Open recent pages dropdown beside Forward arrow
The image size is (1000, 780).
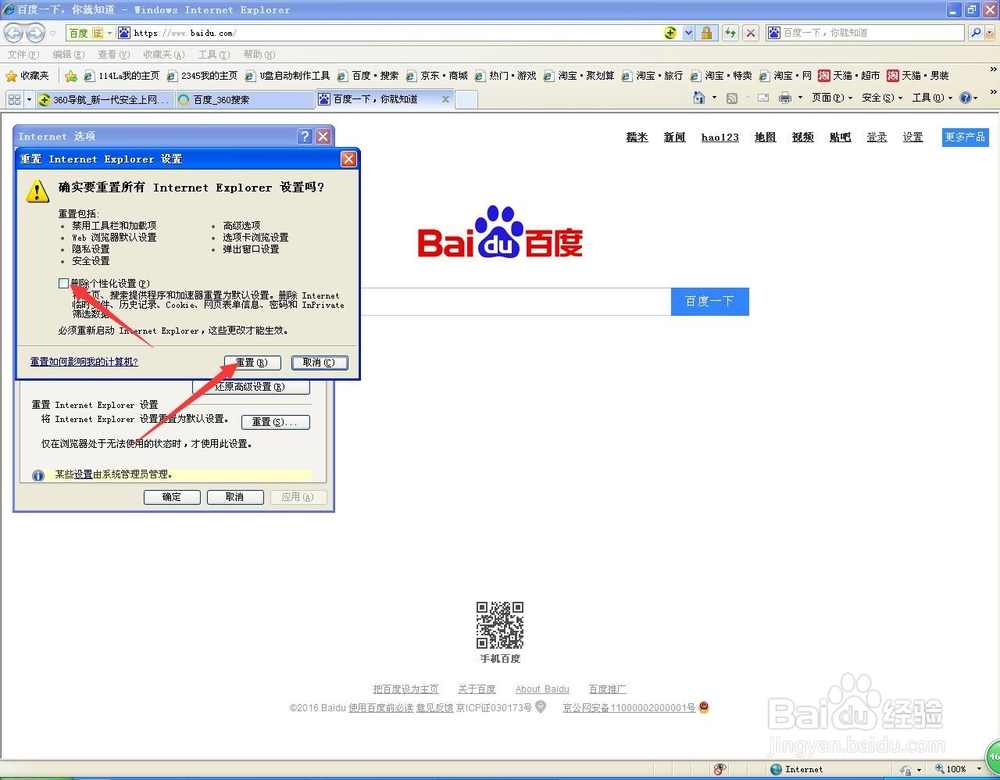point(53,33)
